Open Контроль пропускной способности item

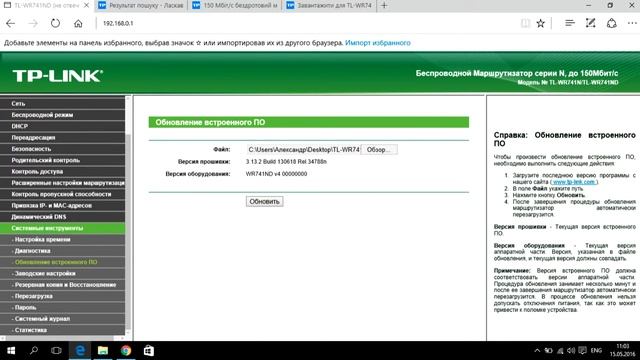tap(62, 194)
